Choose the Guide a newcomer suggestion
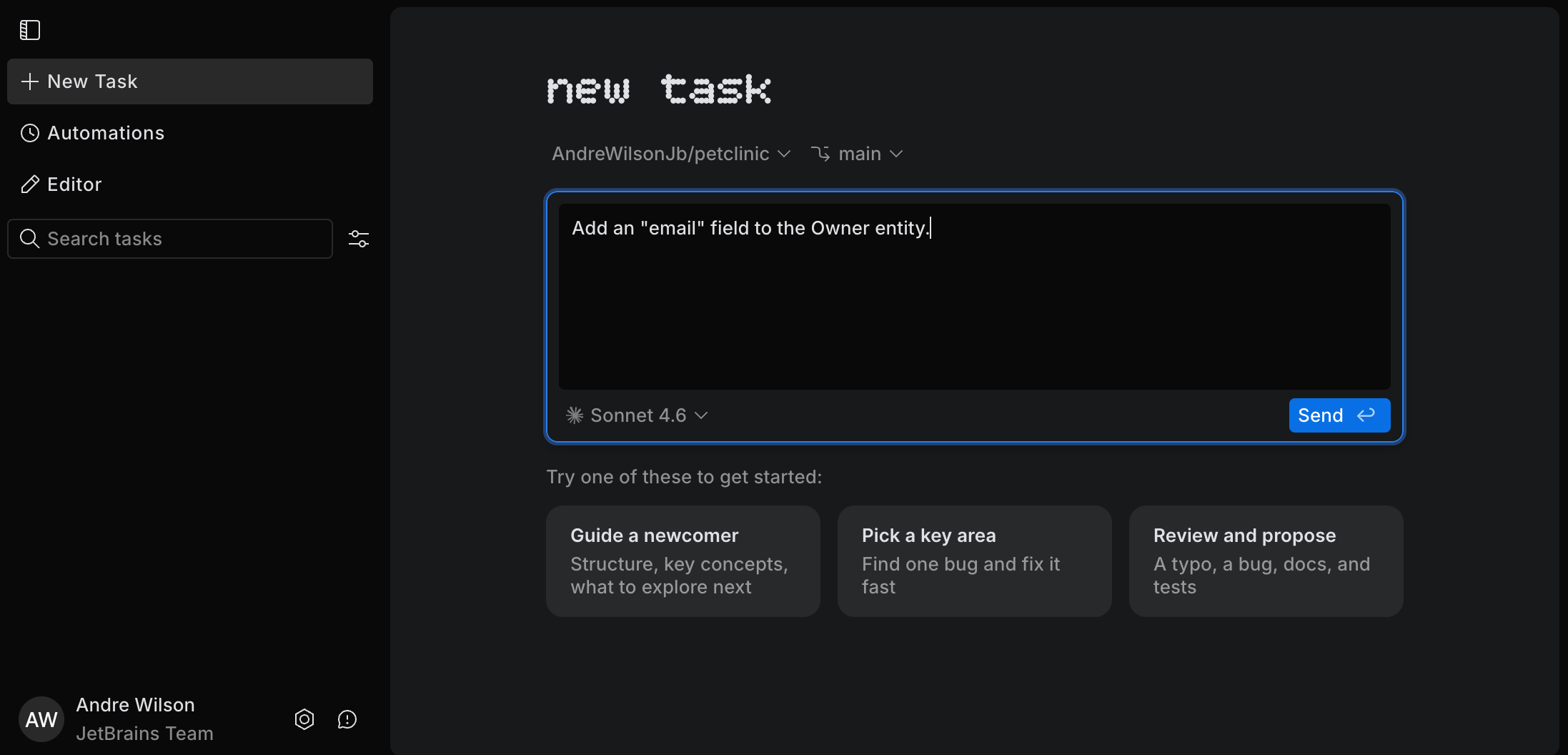 683,561
